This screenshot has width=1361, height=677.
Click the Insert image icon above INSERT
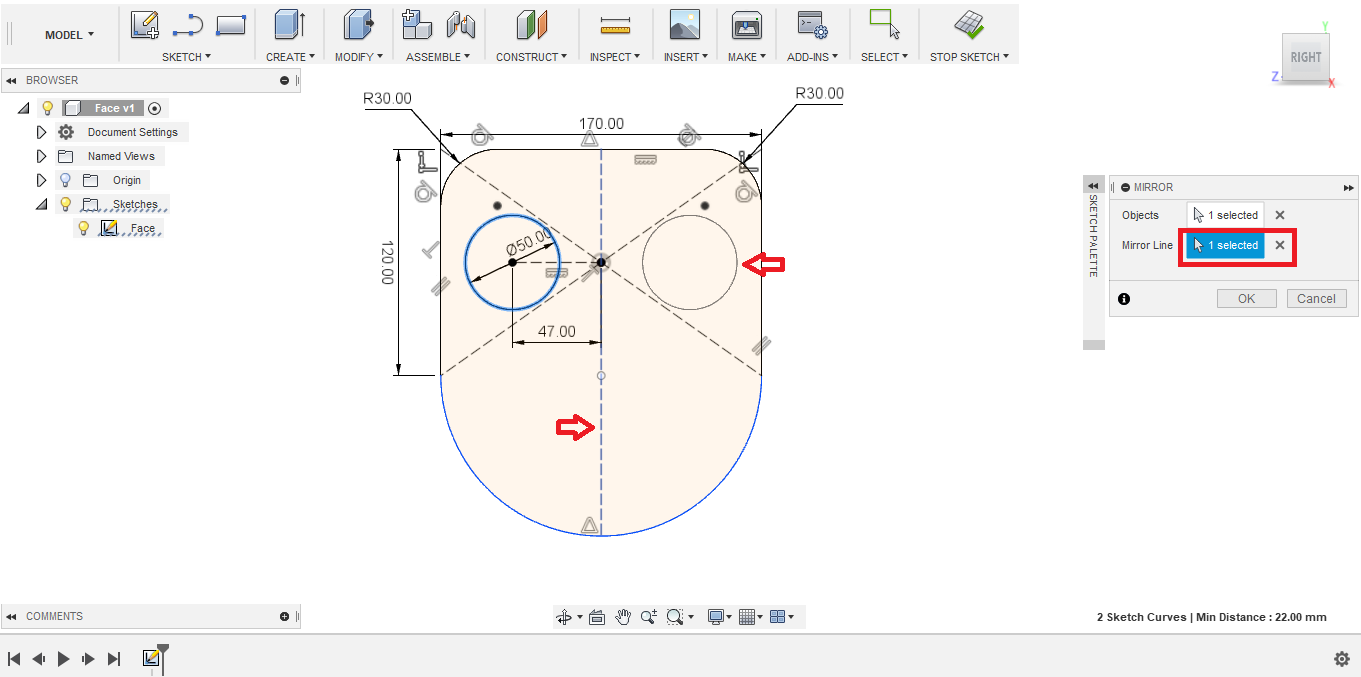(x=685, y=25)
